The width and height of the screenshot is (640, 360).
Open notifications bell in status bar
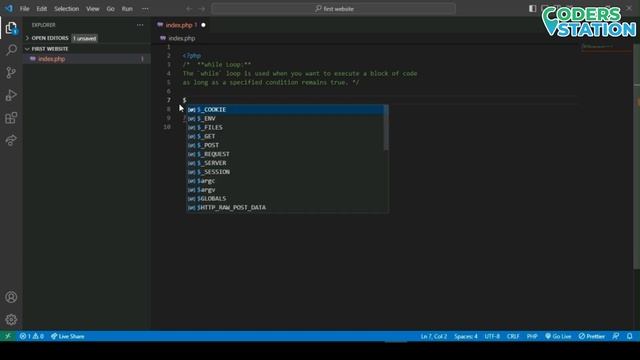pos(630,336)
